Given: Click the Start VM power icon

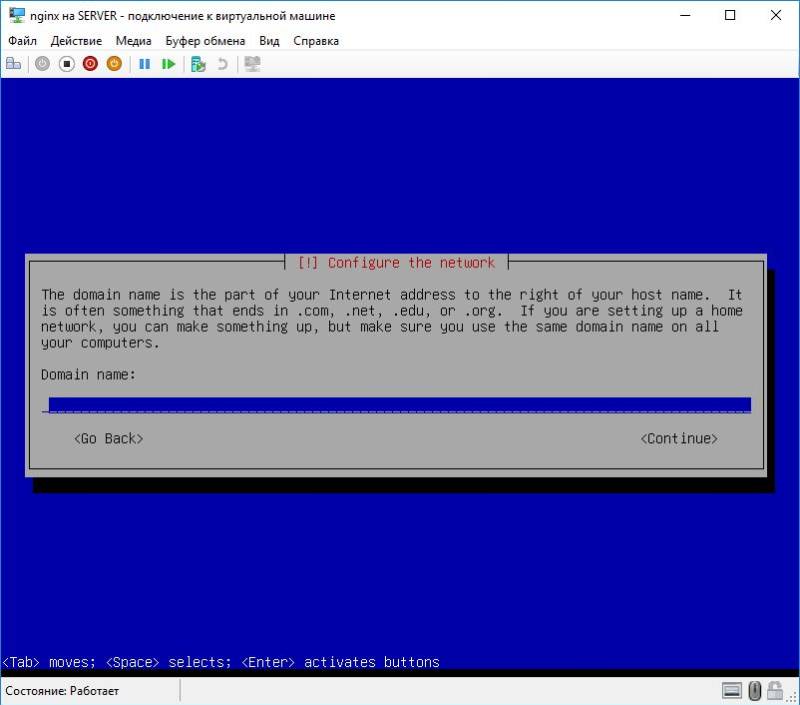Looking at the screenshot, I should coord(40,63).
